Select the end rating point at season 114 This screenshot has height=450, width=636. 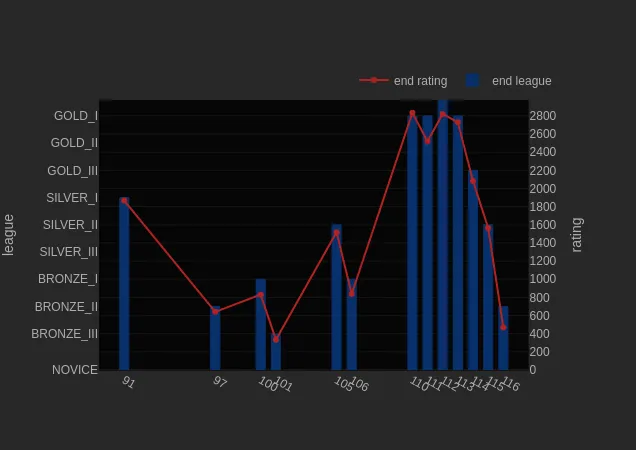(473, 181)
